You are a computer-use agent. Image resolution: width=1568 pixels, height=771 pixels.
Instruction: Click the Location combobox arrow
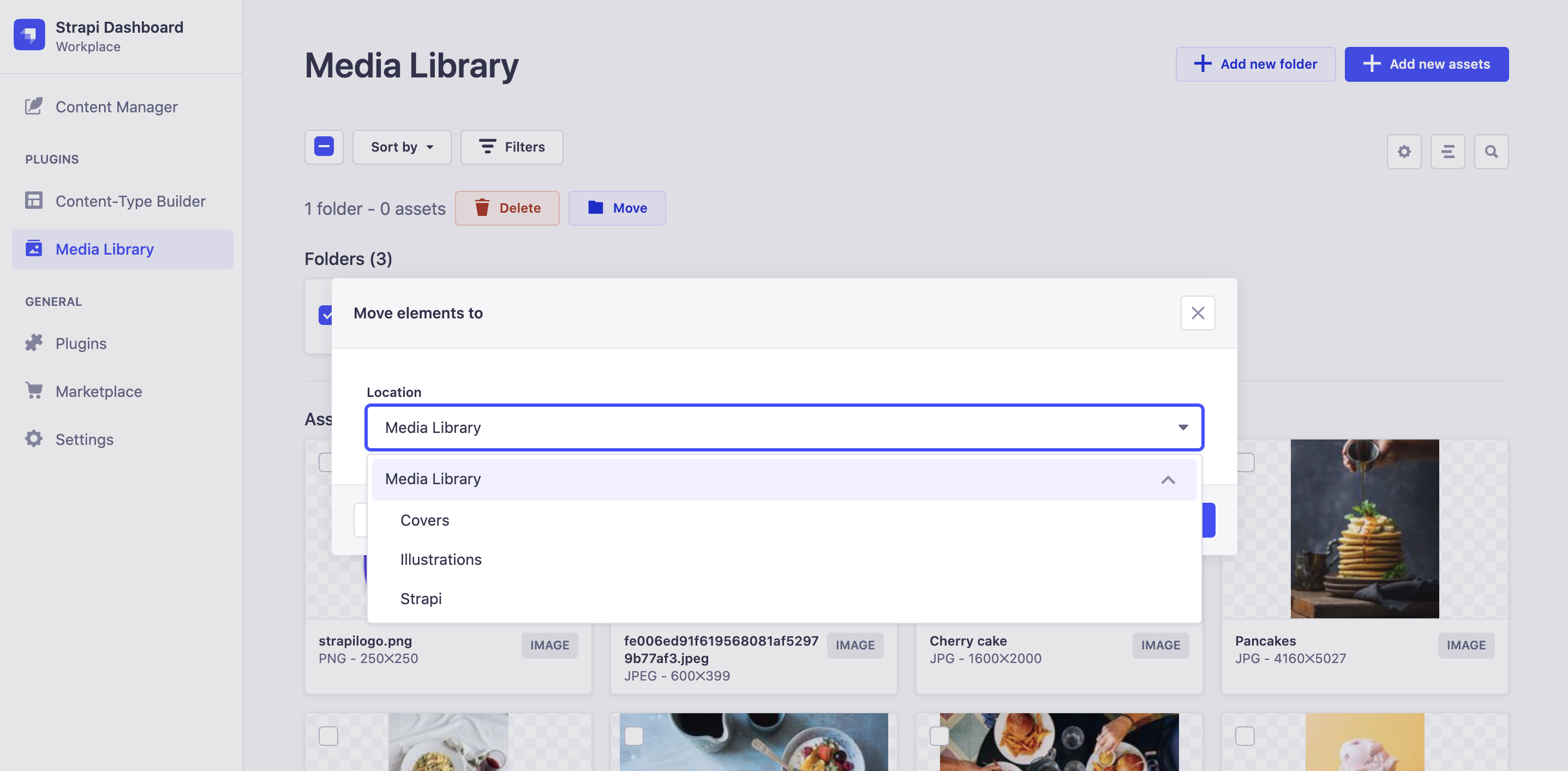(x=1183, y=427)
